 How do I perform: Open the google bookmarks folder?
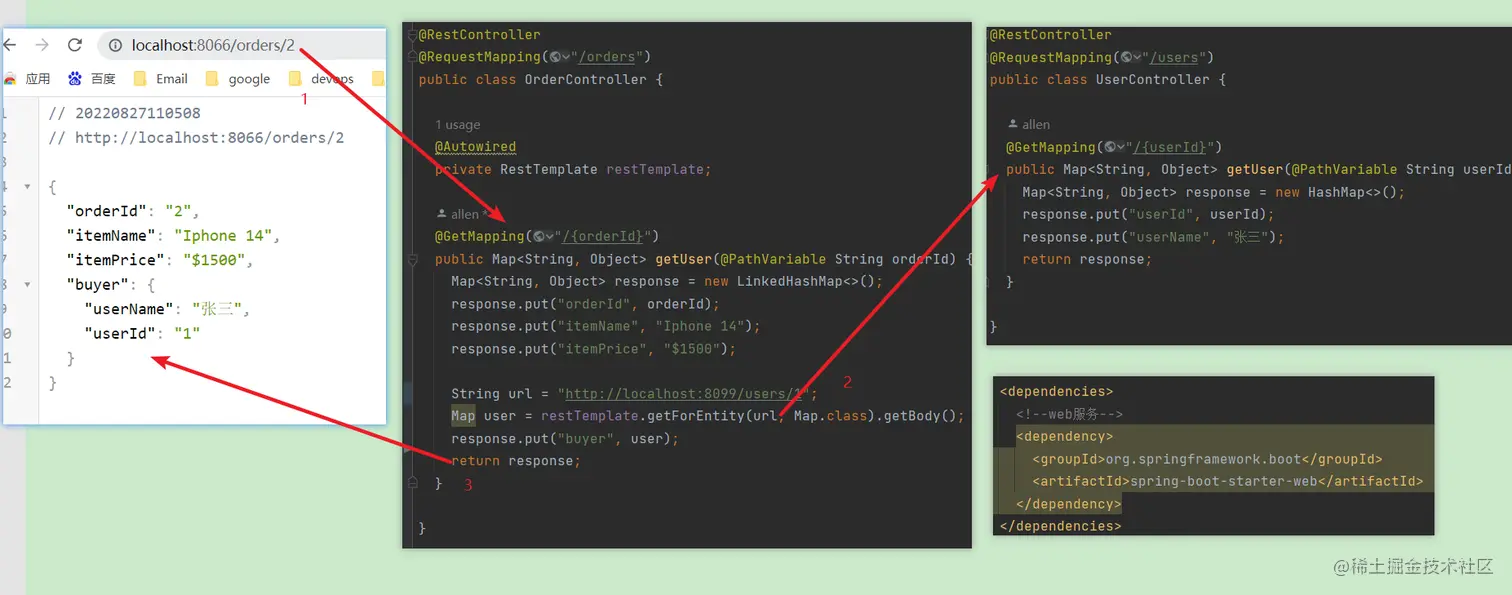pyautogui.click(x=237, y=79)
